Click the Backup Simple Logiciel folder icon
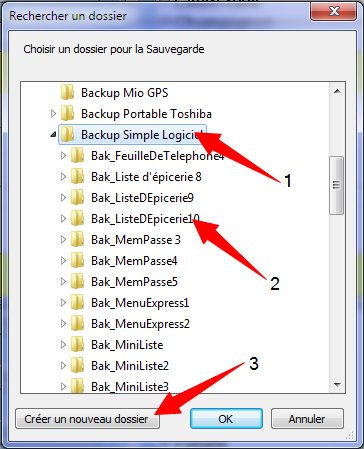This screenshot has height=449, width=364. pyautogui.click(x=67, y=135)
